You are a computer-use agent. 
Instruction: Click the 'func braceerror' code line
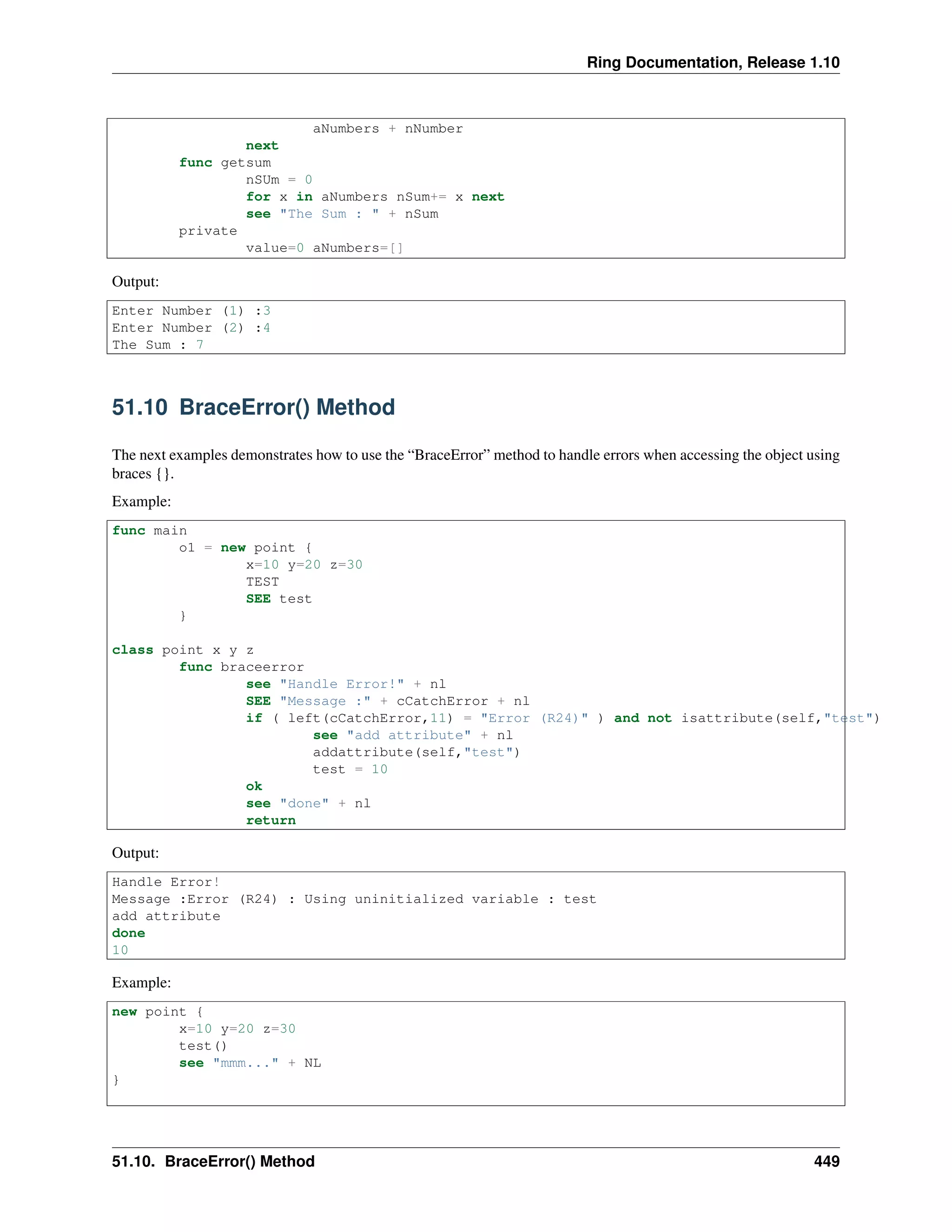click(x=241, y=667)
